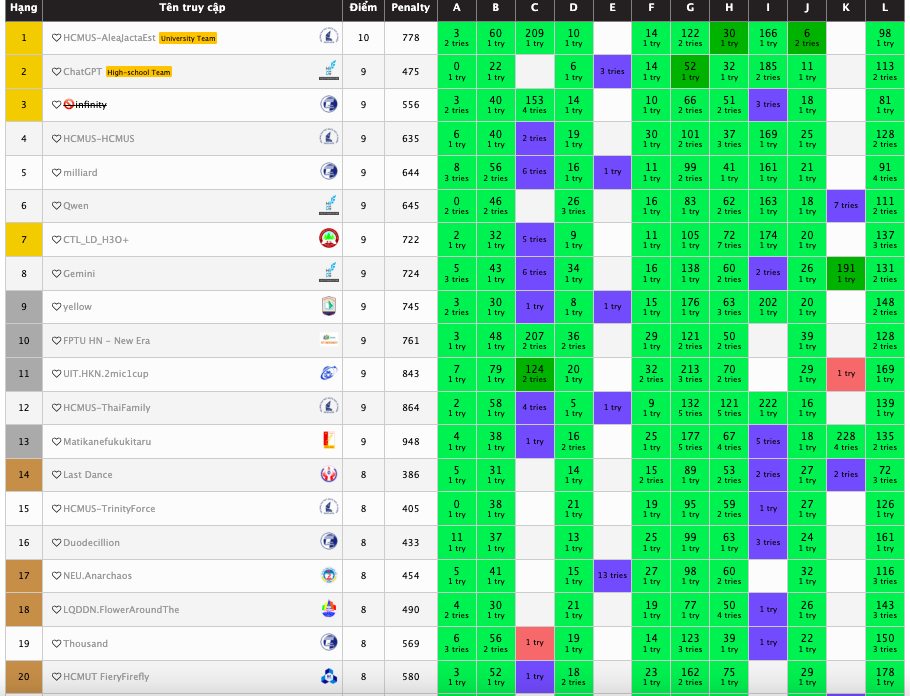Click the HCMUT FieryFirefly logo
This screenshot has height=696, width=910.
point(328,676)
